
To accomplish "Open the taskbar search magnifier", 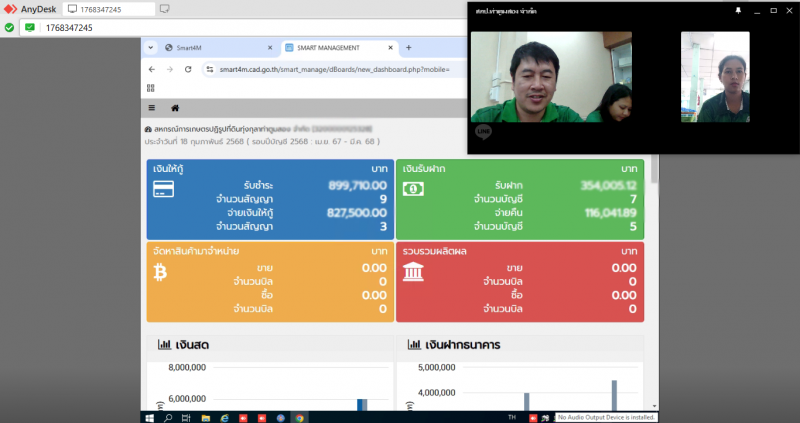I will 168,418.
